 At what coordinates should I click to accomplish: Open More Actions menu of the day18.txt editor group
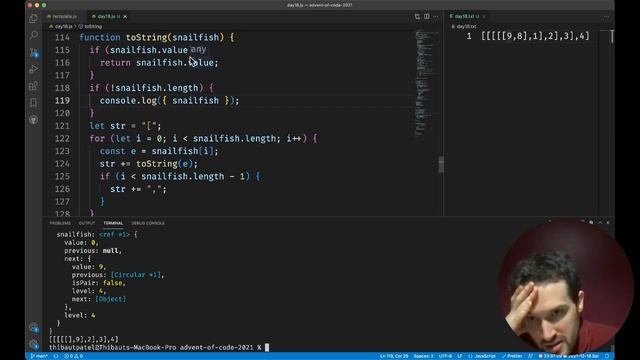pos(607,16)
